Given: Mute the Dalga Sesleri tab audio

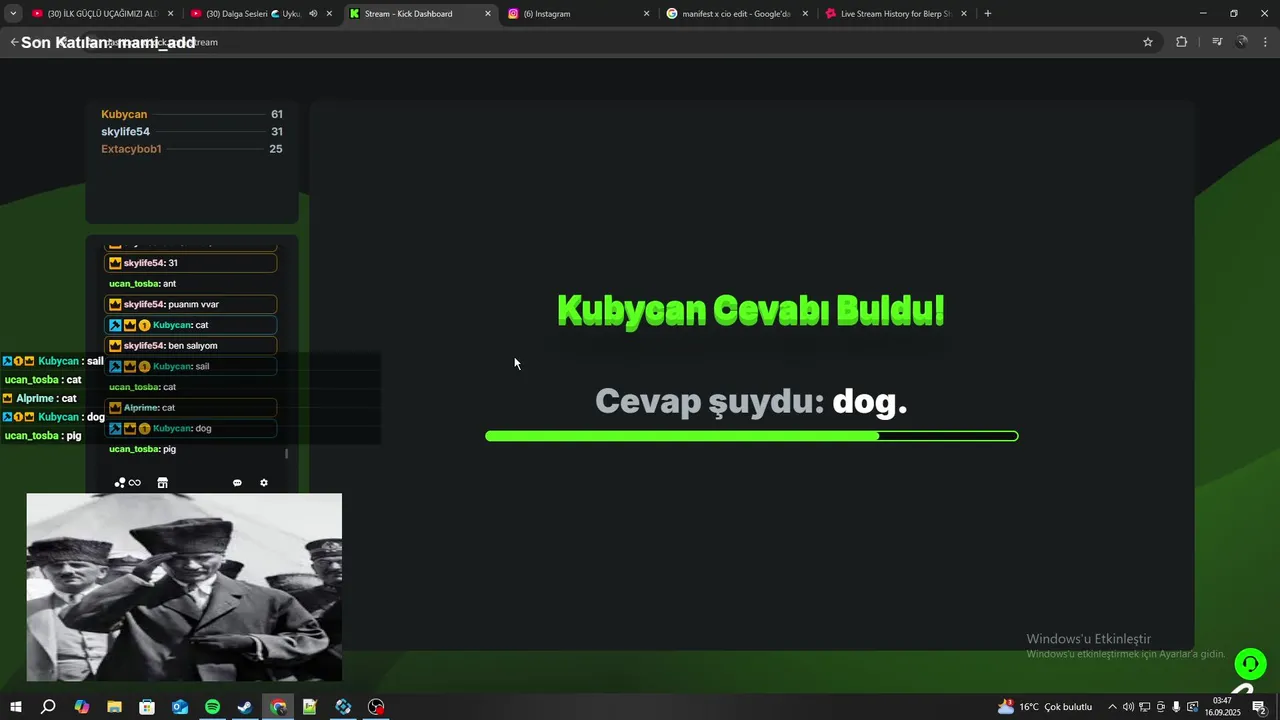Looking at the screenshot, I should click(x=313, y=14).
